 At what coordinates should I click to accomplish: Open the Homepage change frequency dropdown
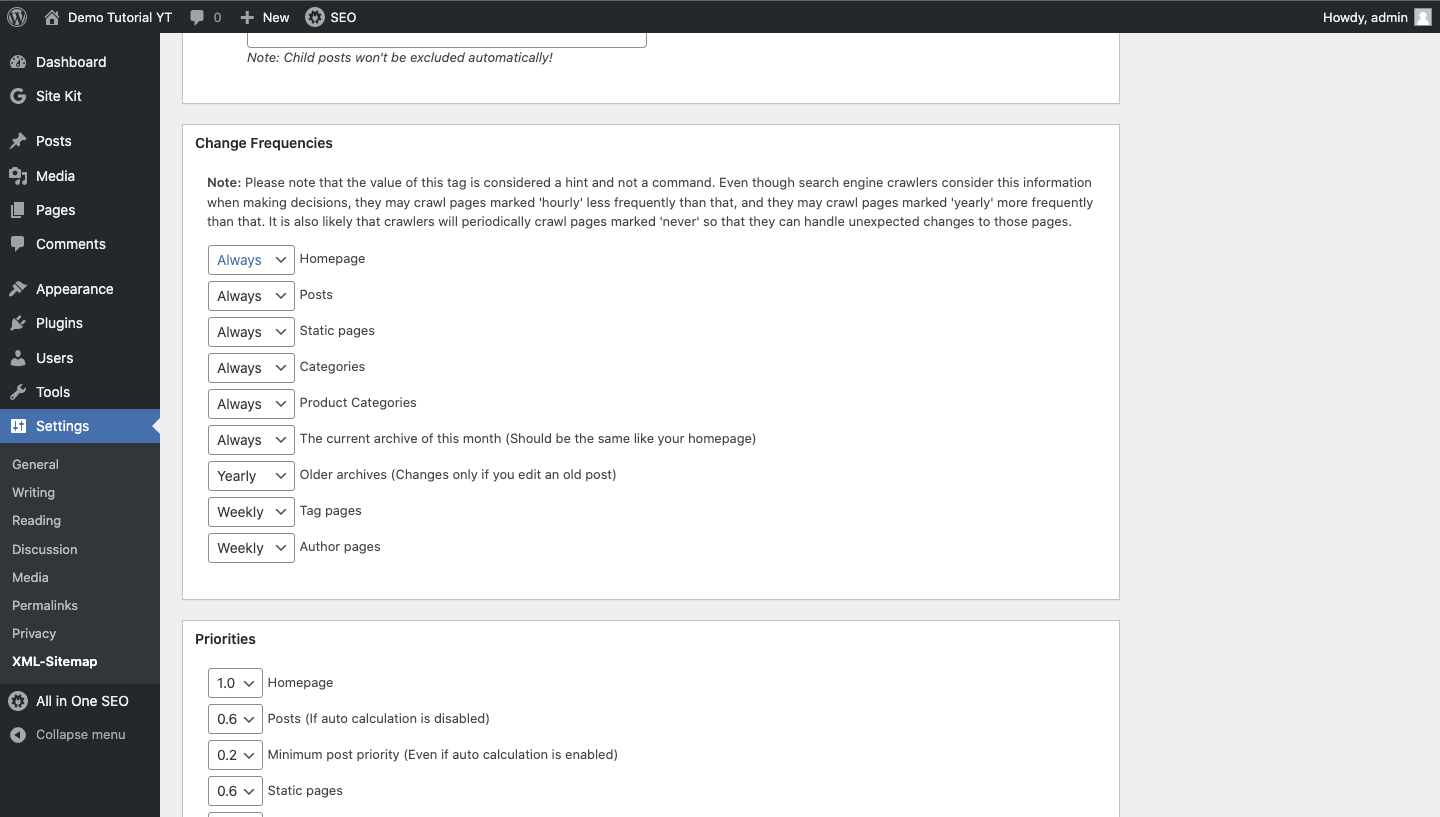[251, 259]
